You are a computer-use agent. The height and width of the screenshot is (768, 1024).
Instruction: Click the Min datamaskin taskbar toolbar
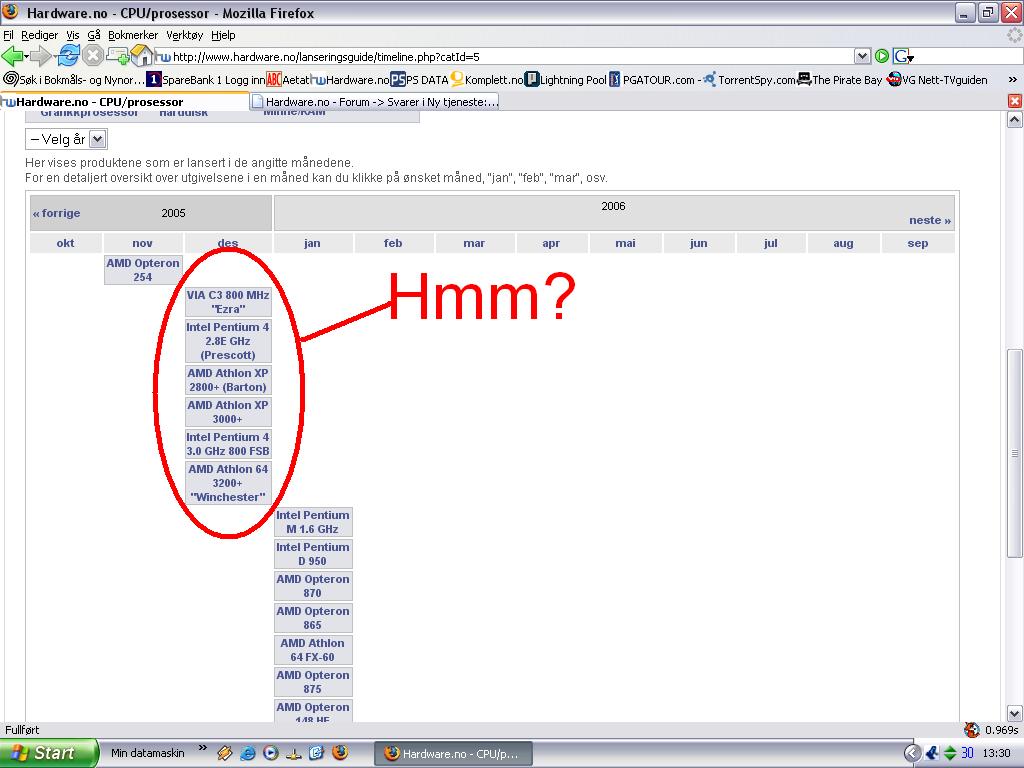[148, 753]
